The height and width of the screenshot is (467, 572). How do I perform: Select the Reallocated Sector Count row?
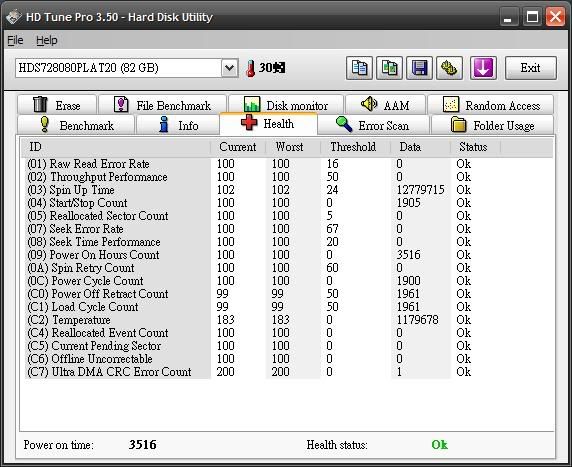pos(250,216)
